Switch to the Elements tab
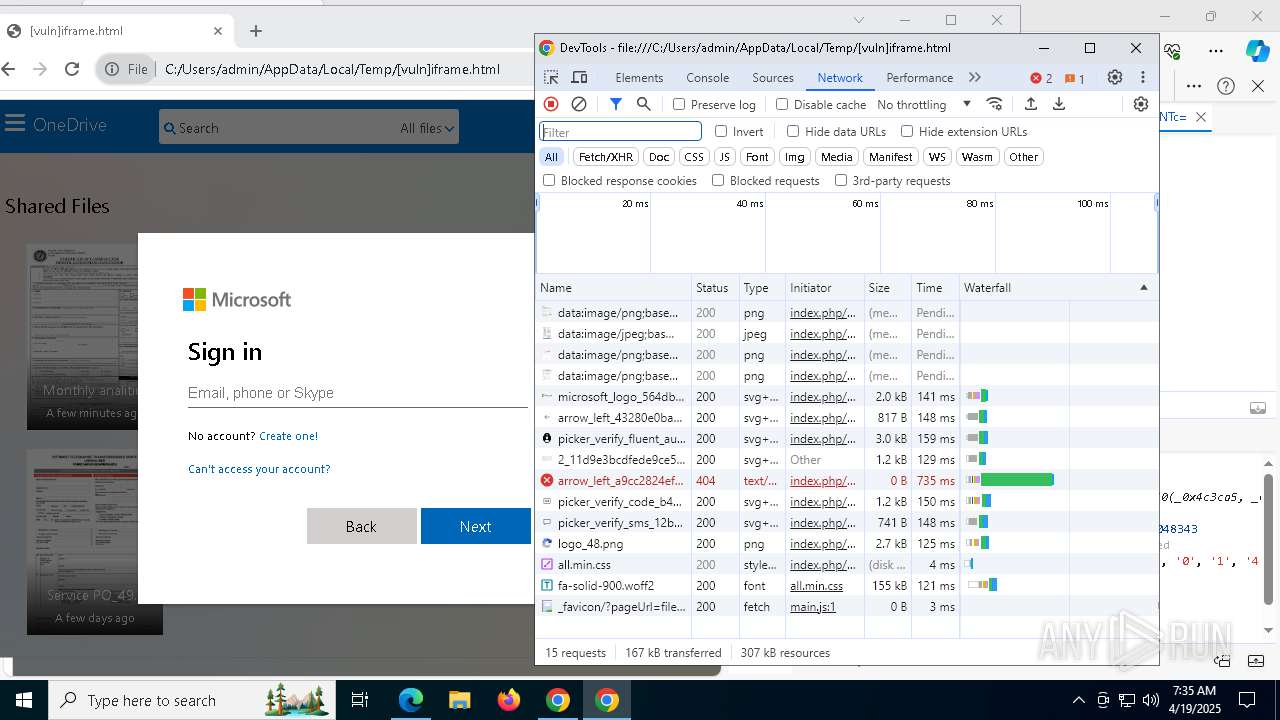Image resolution: width=1280 pixels, height=720 pixels. point(639,78)
